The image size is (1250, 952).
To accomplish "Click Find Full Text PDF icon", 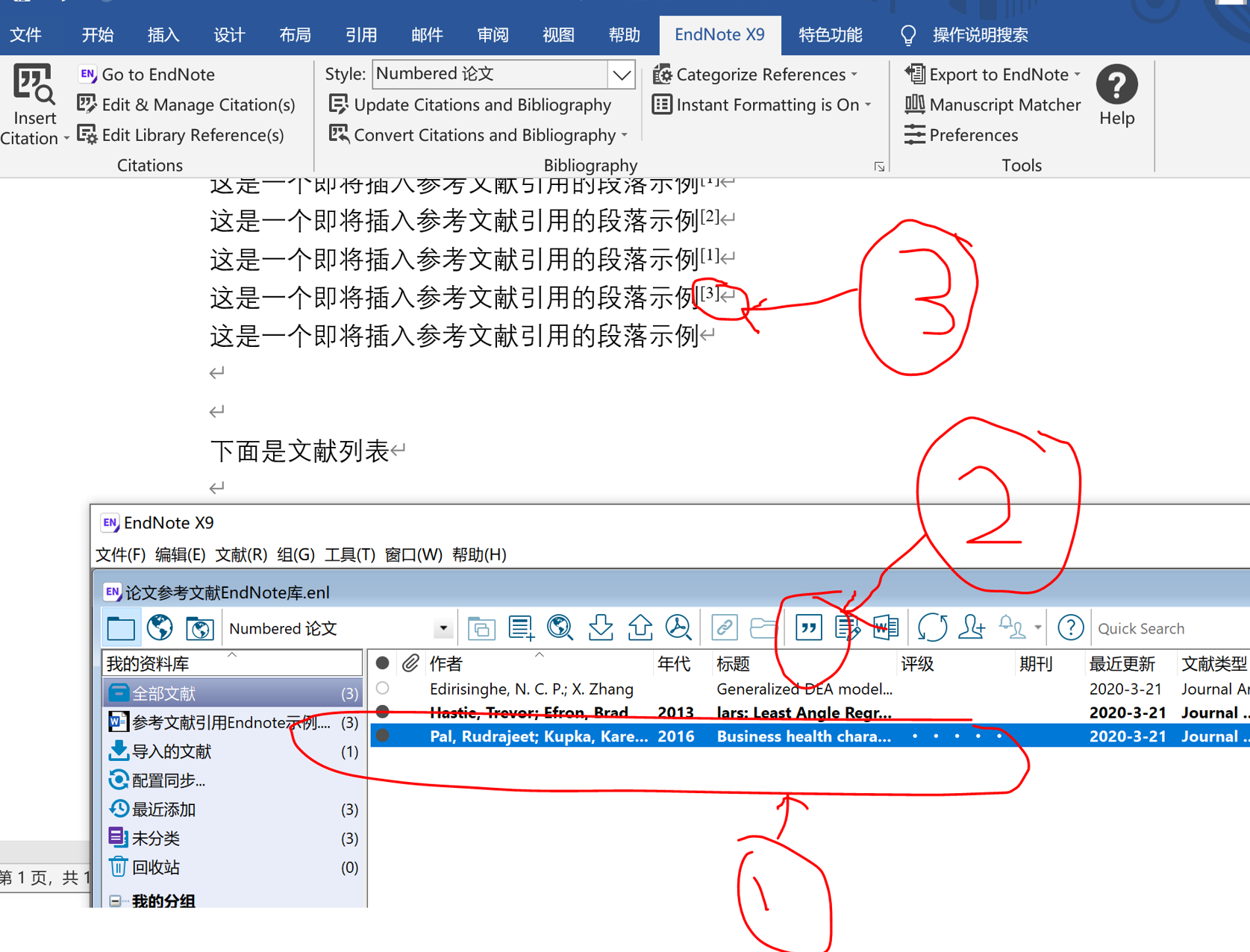I will pos(678,628).
